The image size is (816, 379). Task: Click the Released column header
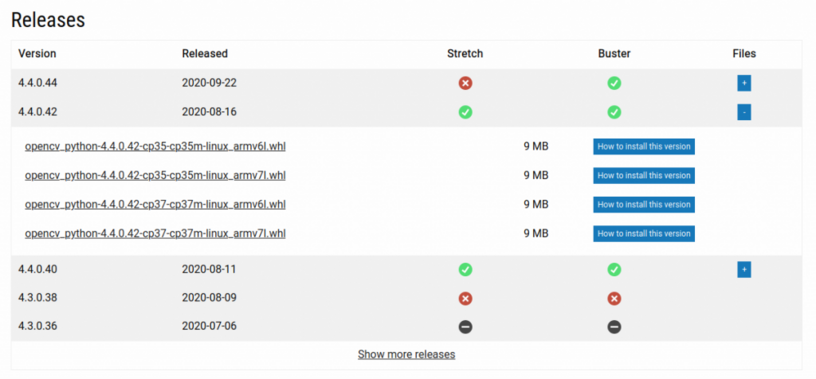pyautogui.click(x=205, y=54)
